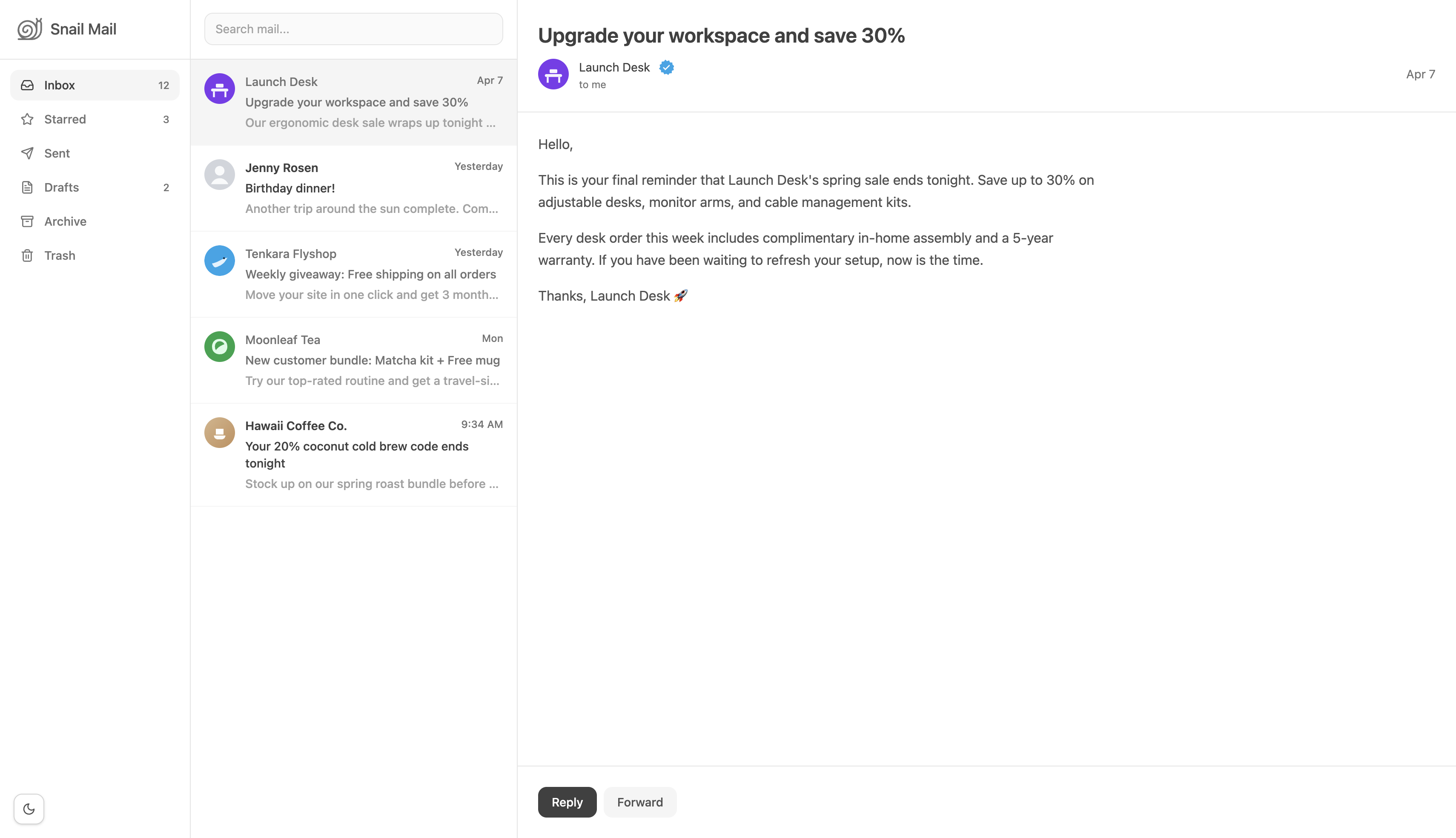Viewport: 1456px width, 838px height.
Task: Click the Sent paper-plane icon
Action: point(28,153)
